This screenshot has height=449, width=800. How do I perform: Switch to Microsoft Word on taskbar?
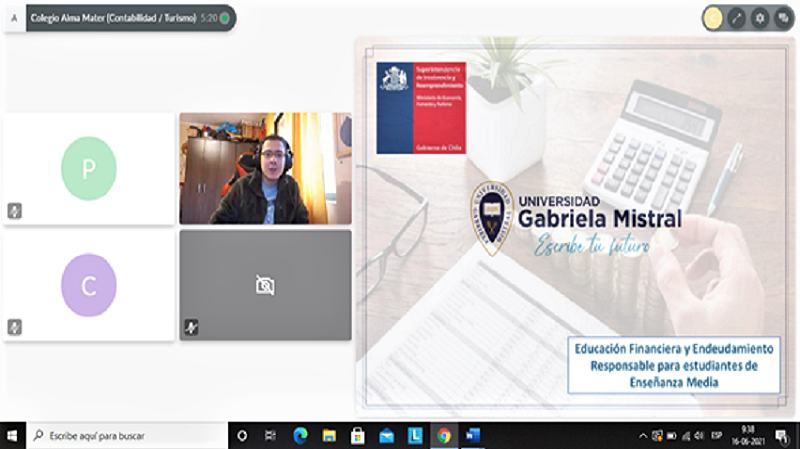pos(472,436)
